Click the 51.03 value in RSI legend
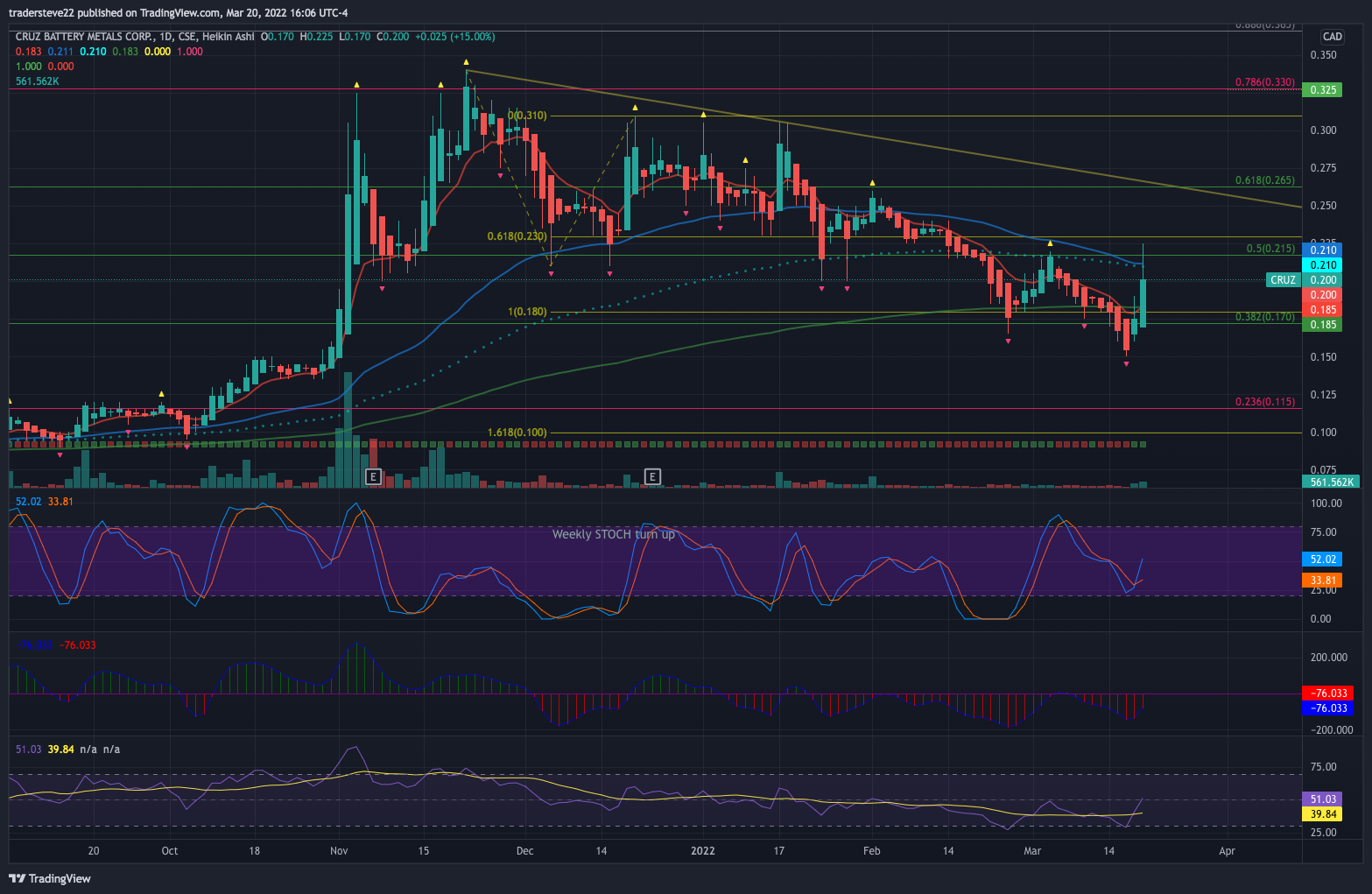The height and width of the screenshot is (894, 1372). coord(29,750)
